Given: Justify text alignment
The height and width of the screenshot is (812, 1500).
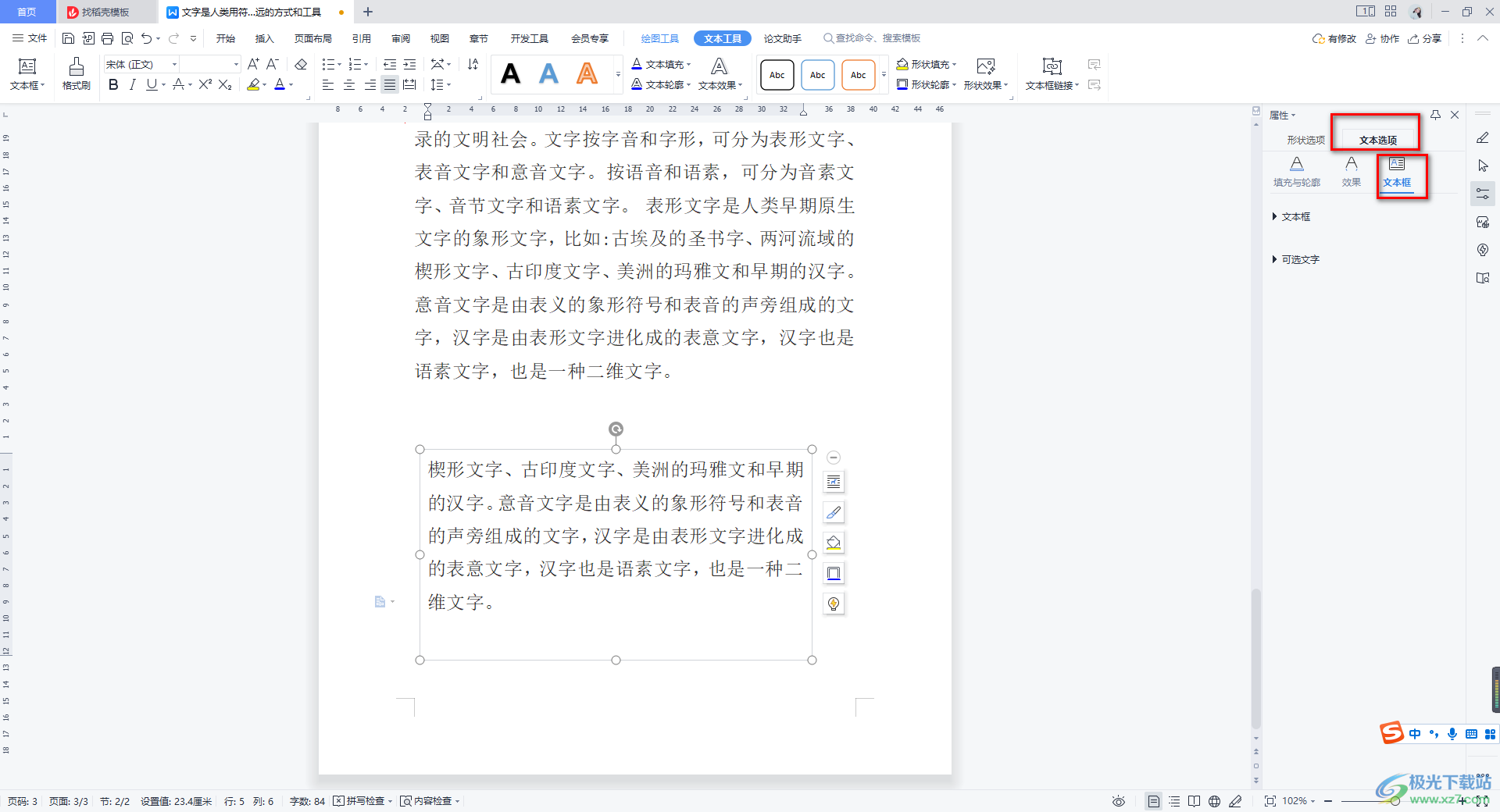Looking at the screenshot, I should pyautogui.click(x=390, y=84).
